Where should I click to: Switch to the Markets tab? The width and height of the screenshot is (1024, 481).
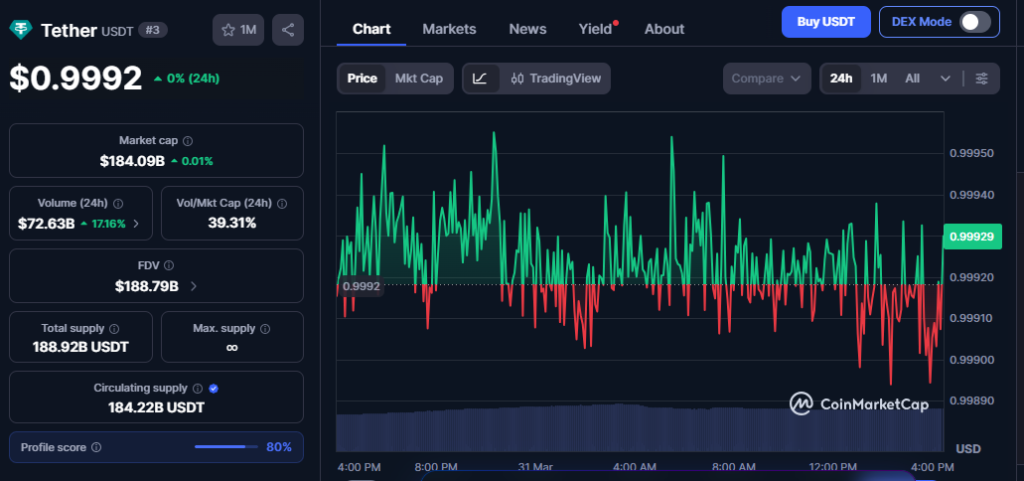click(x=449, y=29)
